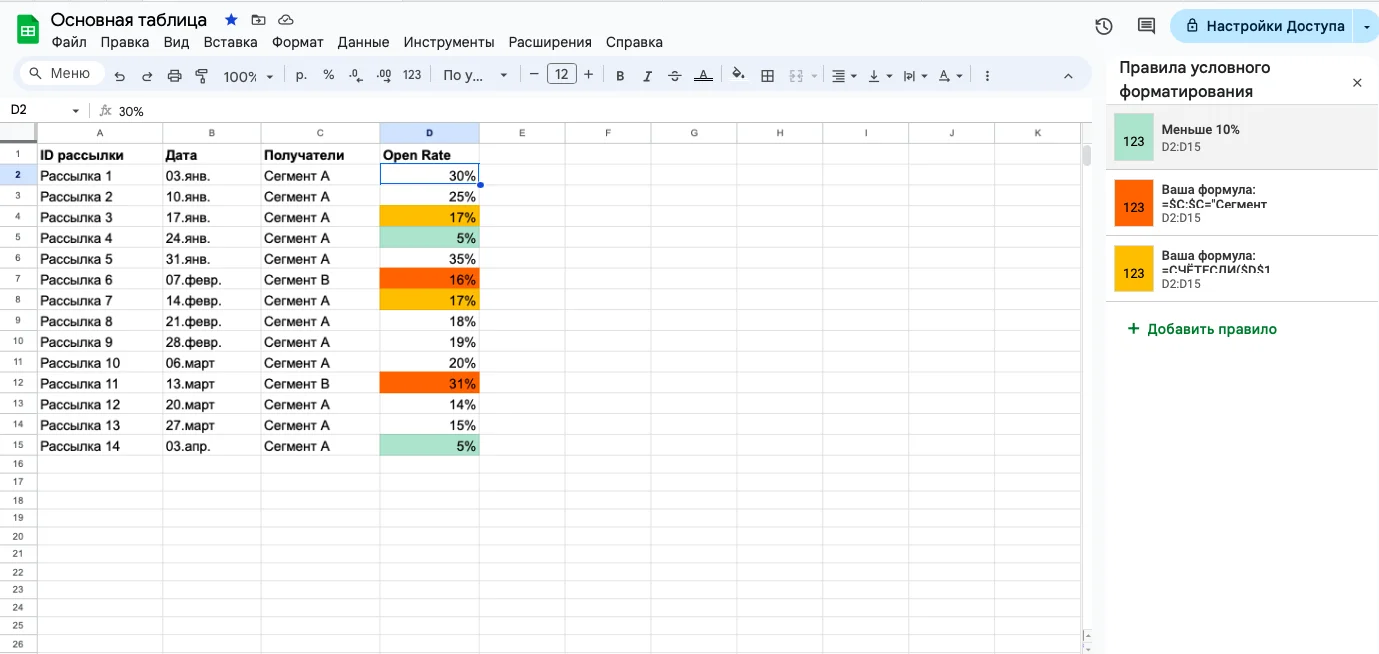Click the cloud save status icon
Image resolution: width=1379 pixels, height=654 pixels.
click(x=286, y=20)
